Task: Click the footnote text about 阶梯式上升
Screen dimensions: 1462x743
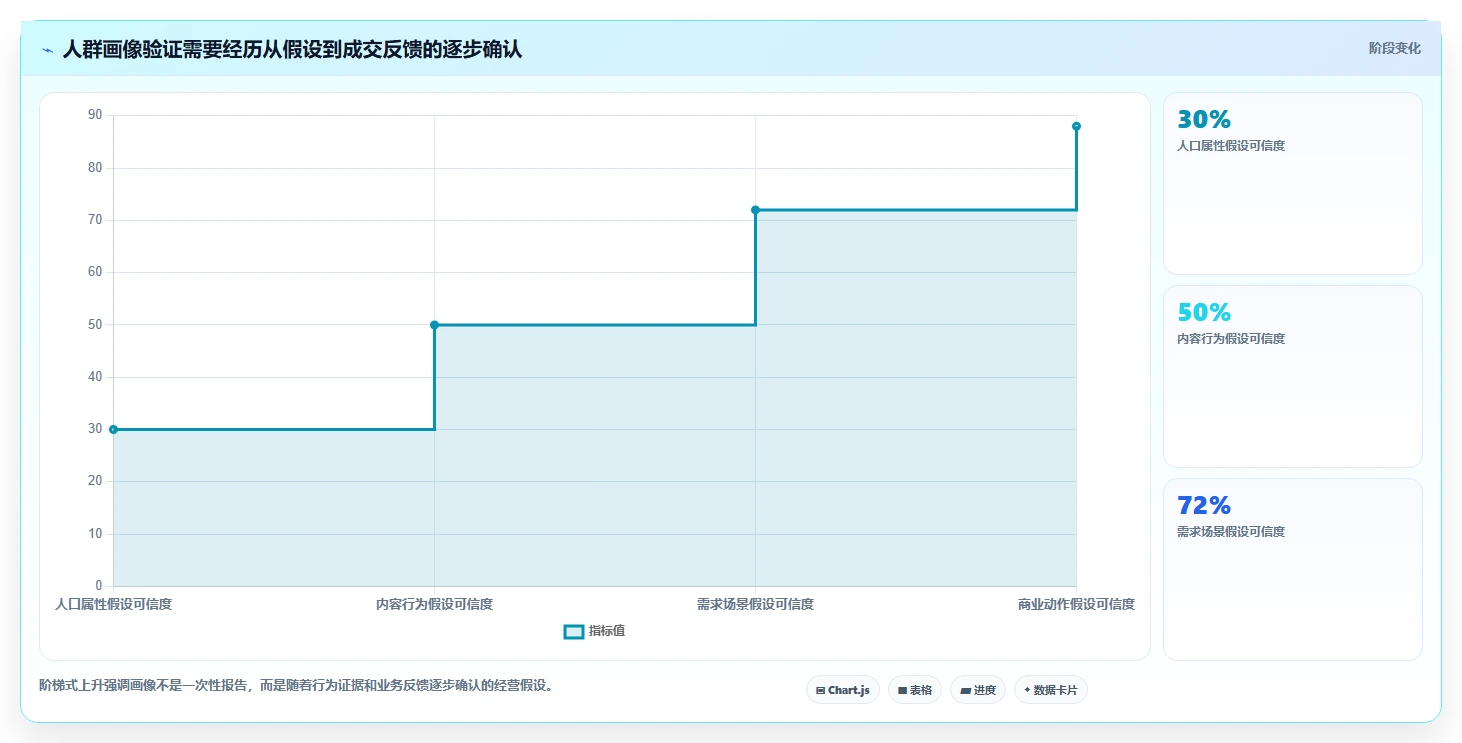Action: pyautogui.click(x=296, y=686)
